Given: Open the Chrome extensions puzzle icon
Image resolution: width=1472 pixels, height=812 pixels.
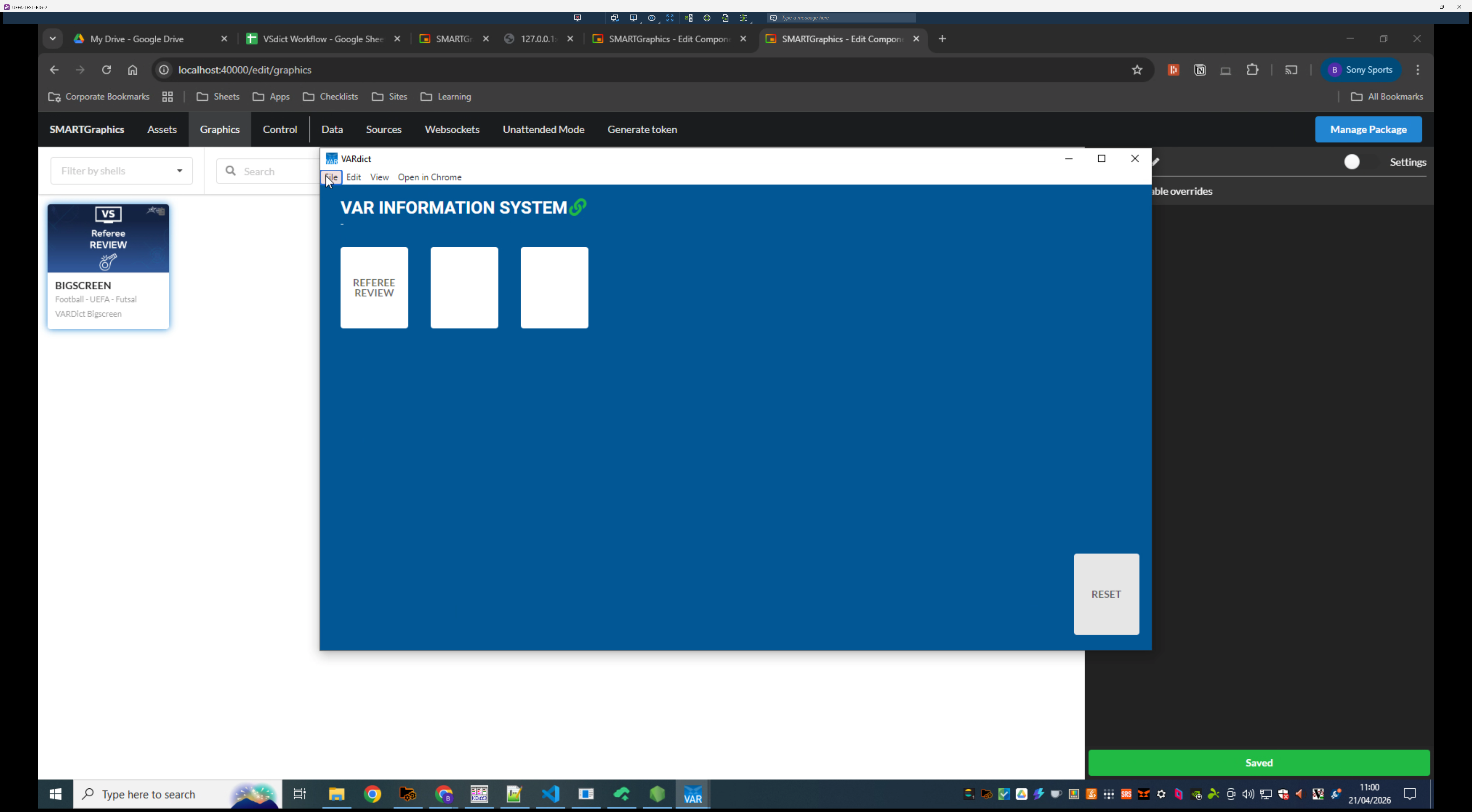Looking at the screenshot, I should pyautogui.click(x=1252, y=70).
